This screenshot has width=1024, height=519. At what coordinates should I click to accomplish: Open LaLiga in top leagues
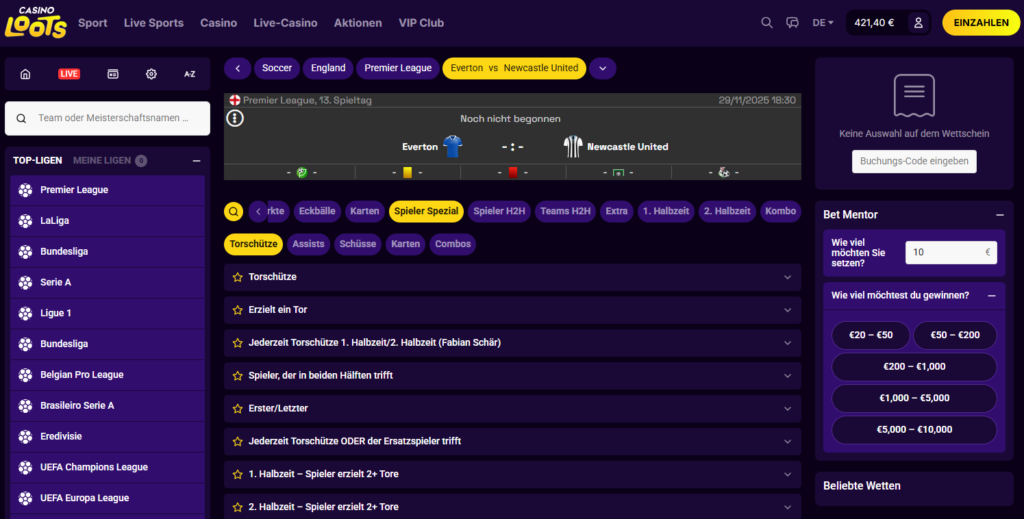click(108, 221)
